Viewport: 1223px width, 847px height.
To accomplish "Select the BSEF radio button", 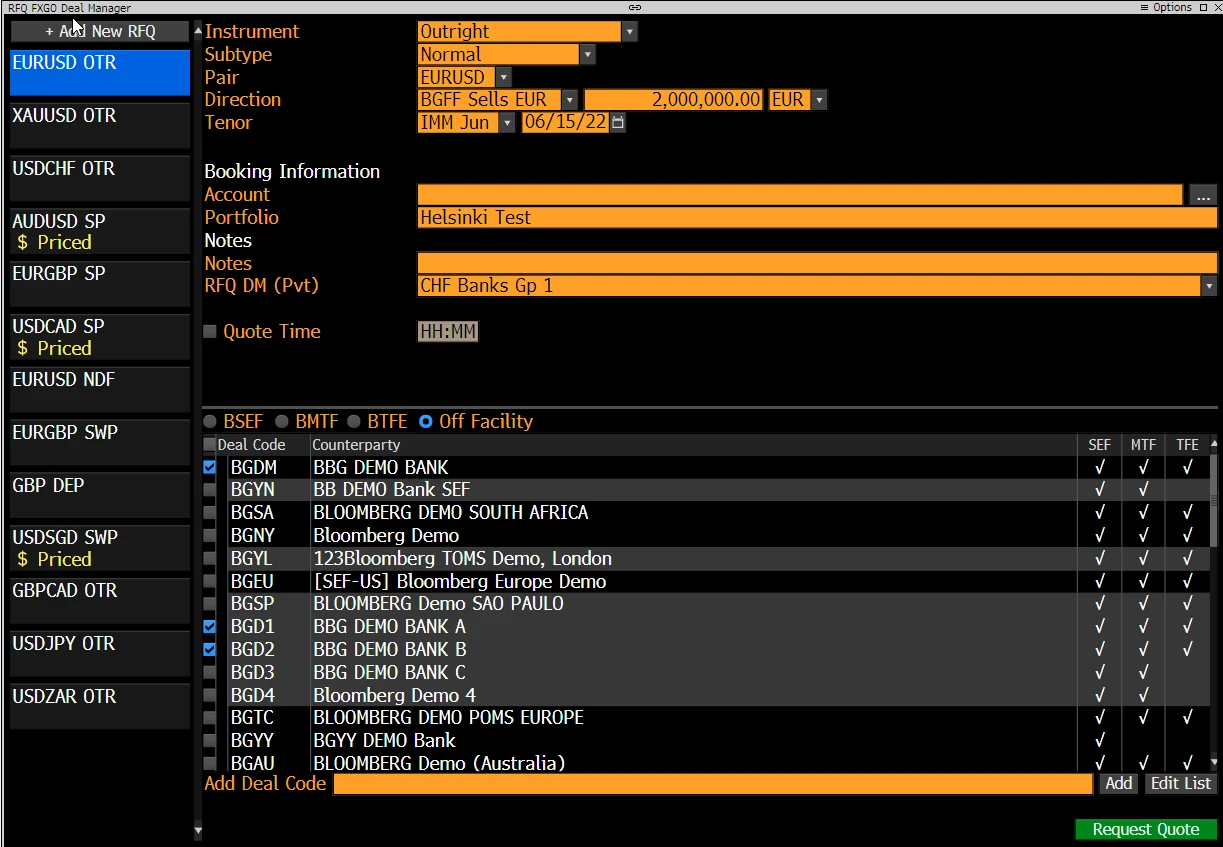I will [x=210, y=422].
